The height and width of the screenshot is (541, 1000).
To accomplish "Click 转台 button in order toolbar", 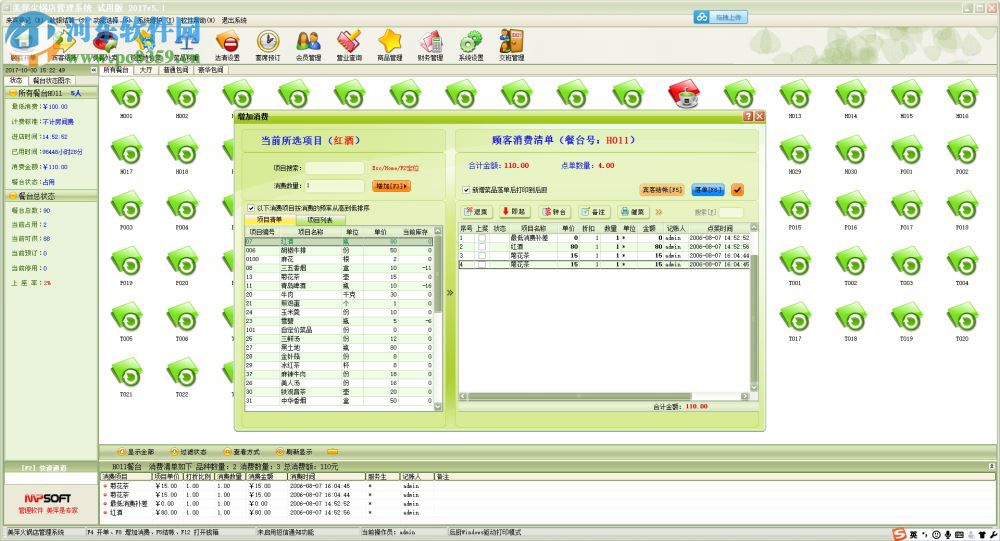I will point(555,212).
